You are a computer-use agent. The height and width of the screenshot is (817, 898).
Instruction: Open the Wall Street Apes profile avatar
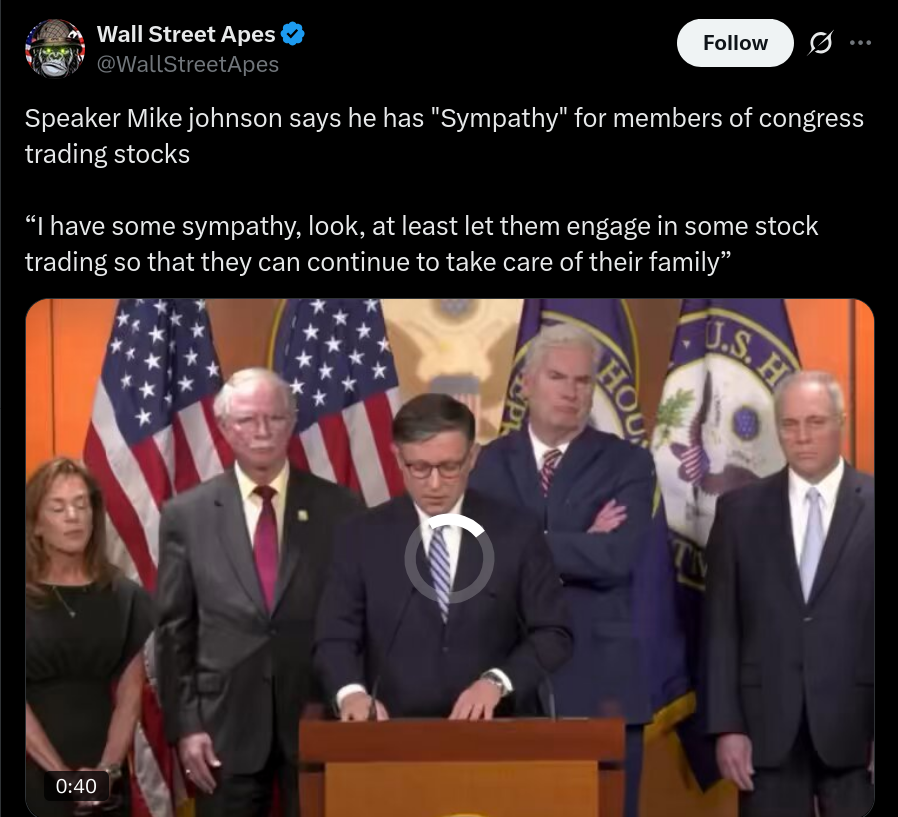point(54,48)
